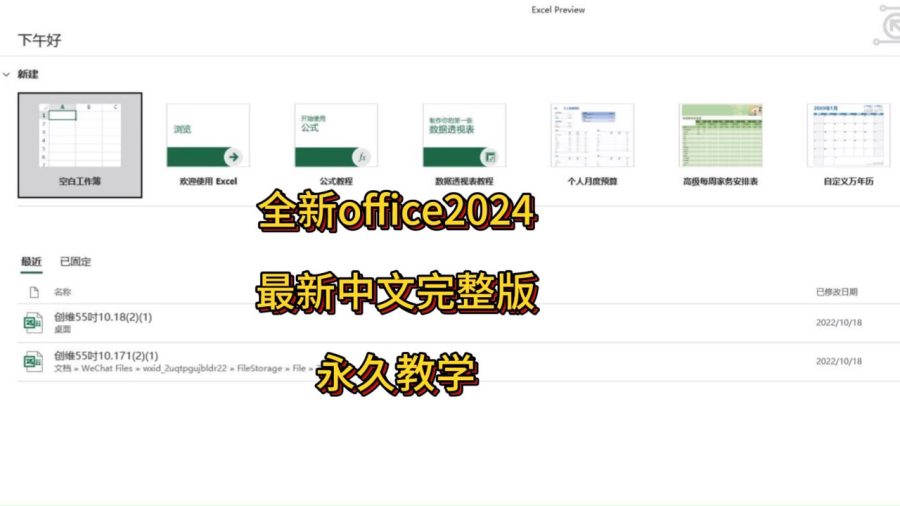Open the 公式教程 template
This screenshot has width=900, height=506.
[336, 145]
